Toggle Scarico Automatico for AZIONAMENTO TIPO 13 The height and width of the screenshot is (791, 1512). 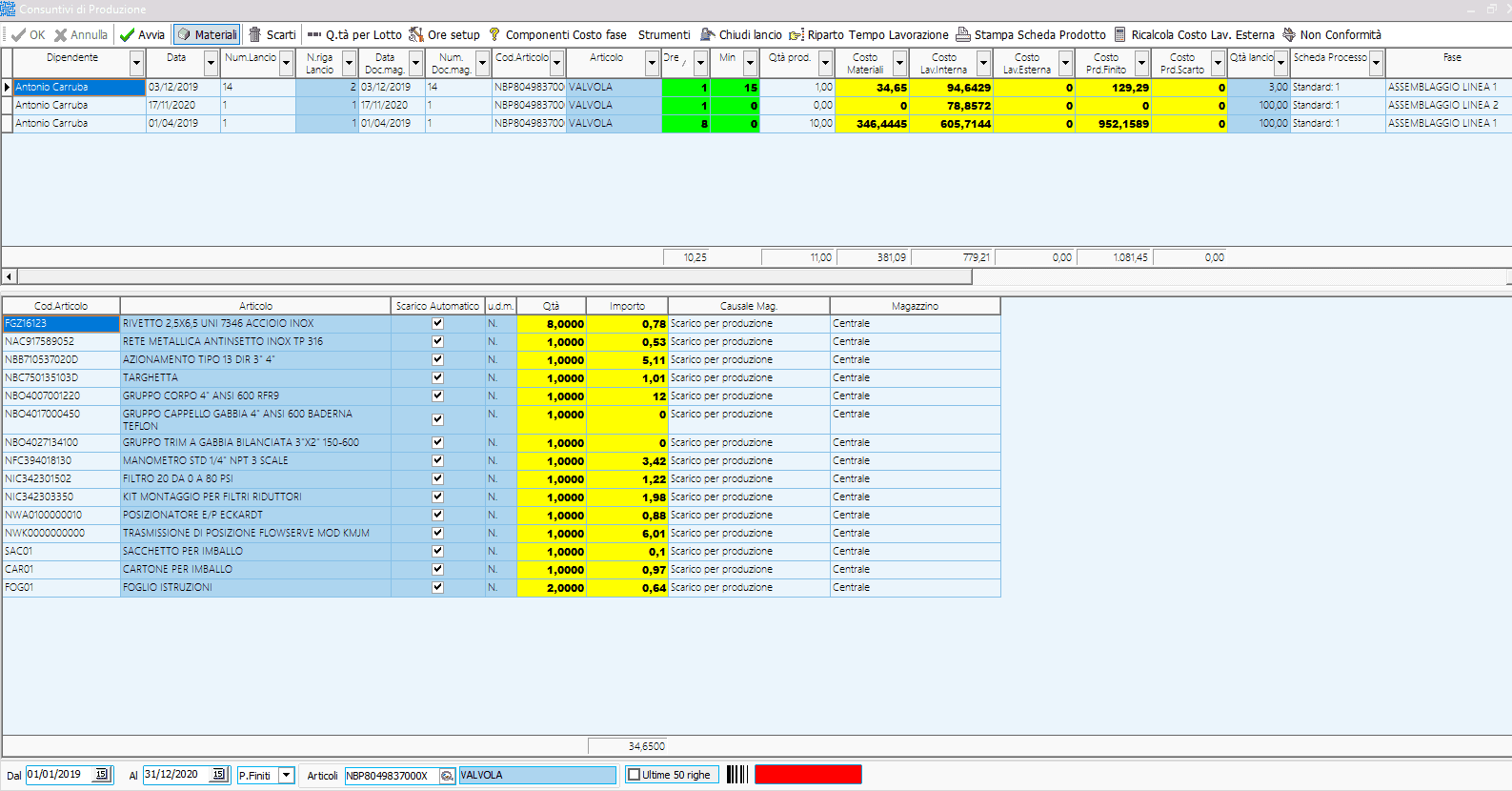pyautogui.click(x=438, y=359)
